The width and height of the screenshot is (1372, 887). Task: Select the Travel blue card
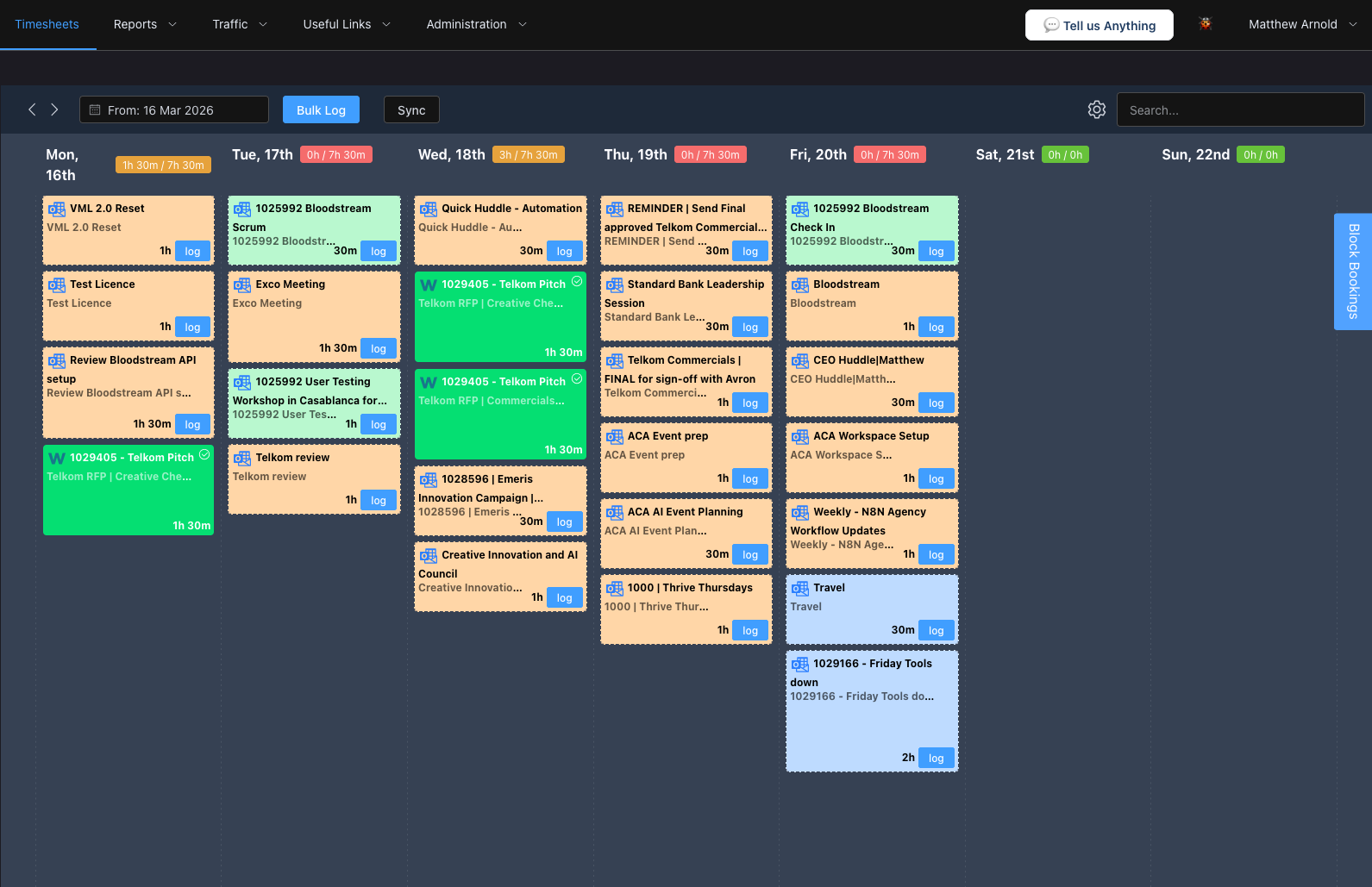click(x=872, y=609)
